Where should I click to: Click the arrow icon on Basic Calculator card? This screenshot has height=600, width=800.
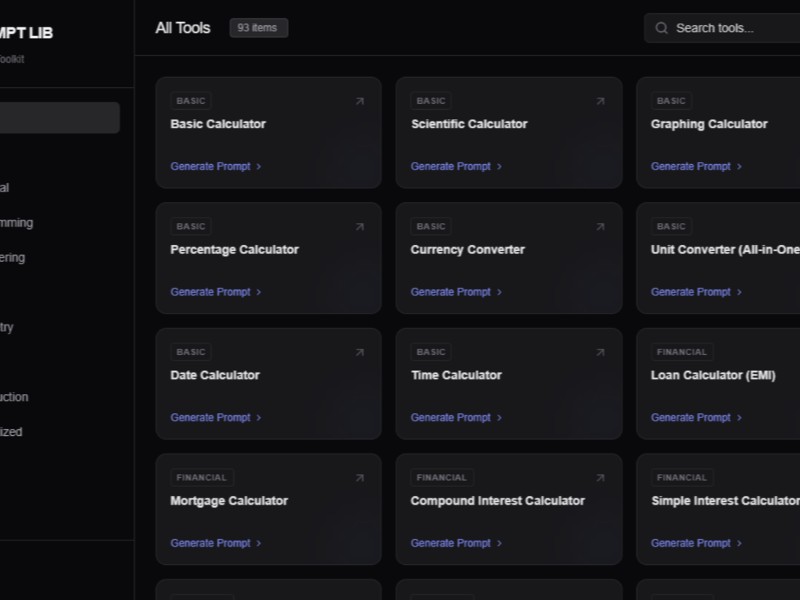(360, 101)
